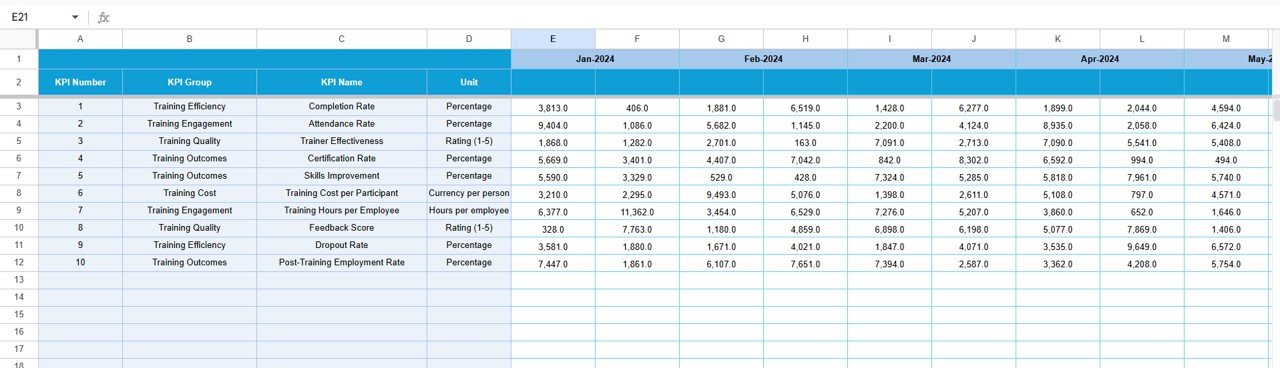Screen dimensions: 1280x368
Task: Select the Skills Improvement cell
Action: [341, 176]
